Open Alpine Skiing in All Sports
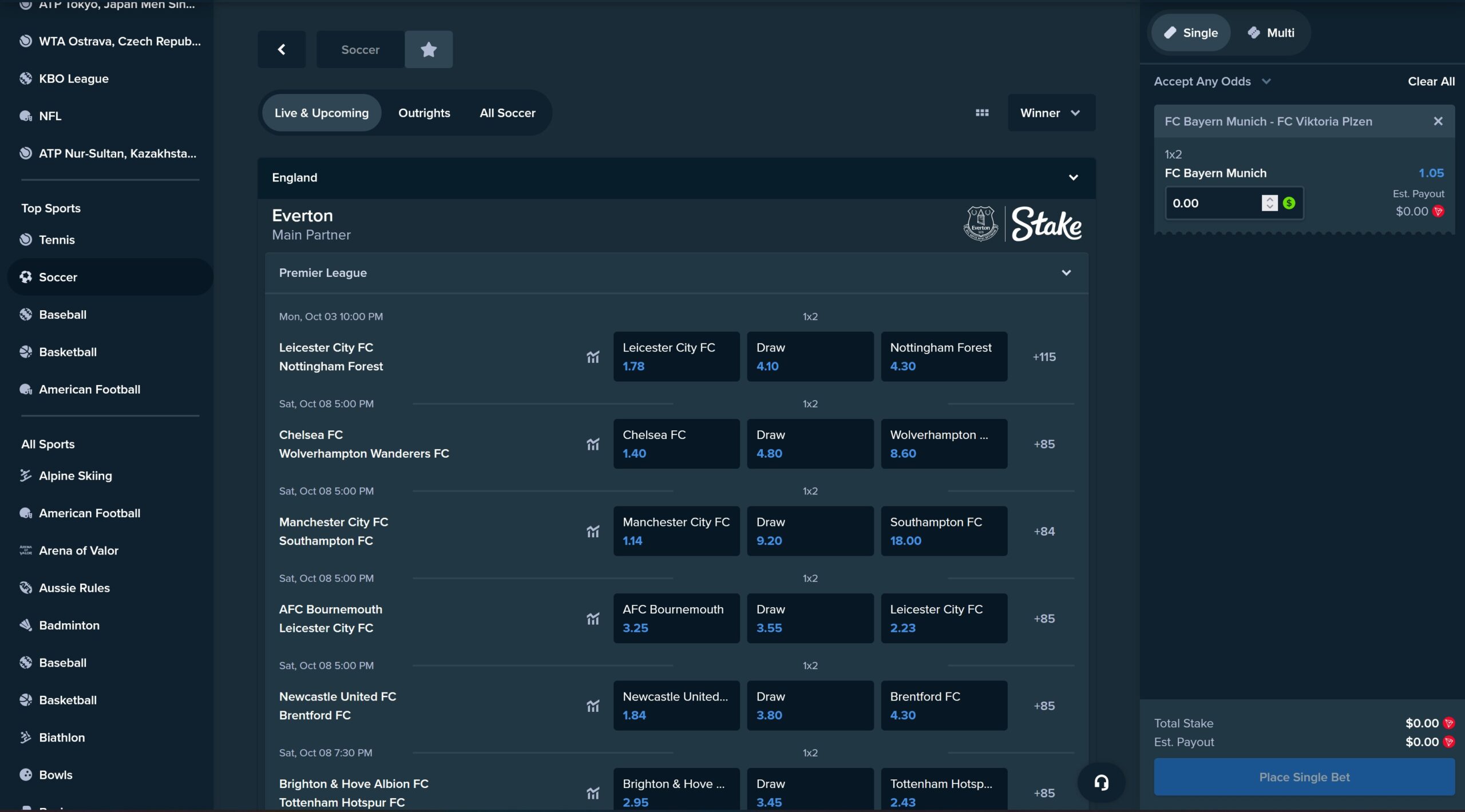The height and width of the screenshot is (812, 1465). tap(110, 476)
